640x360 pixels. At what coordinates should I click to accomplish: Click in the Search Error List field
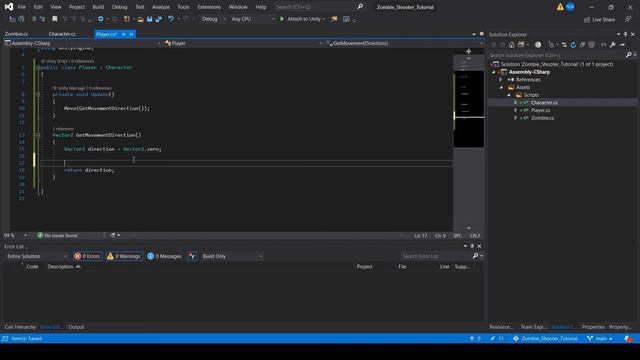[x=436, y=256]
